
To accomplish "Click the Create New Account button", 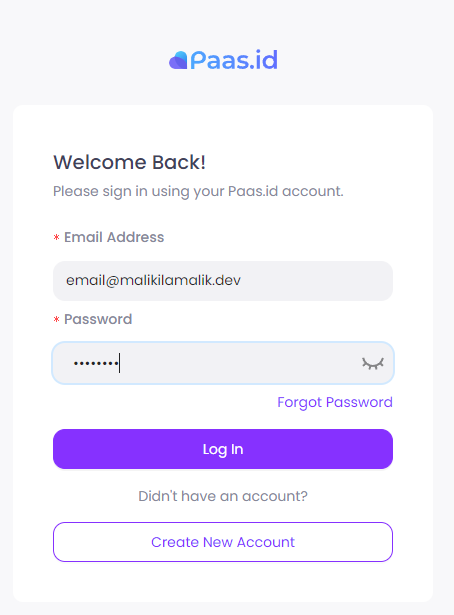I will (223, 542).
